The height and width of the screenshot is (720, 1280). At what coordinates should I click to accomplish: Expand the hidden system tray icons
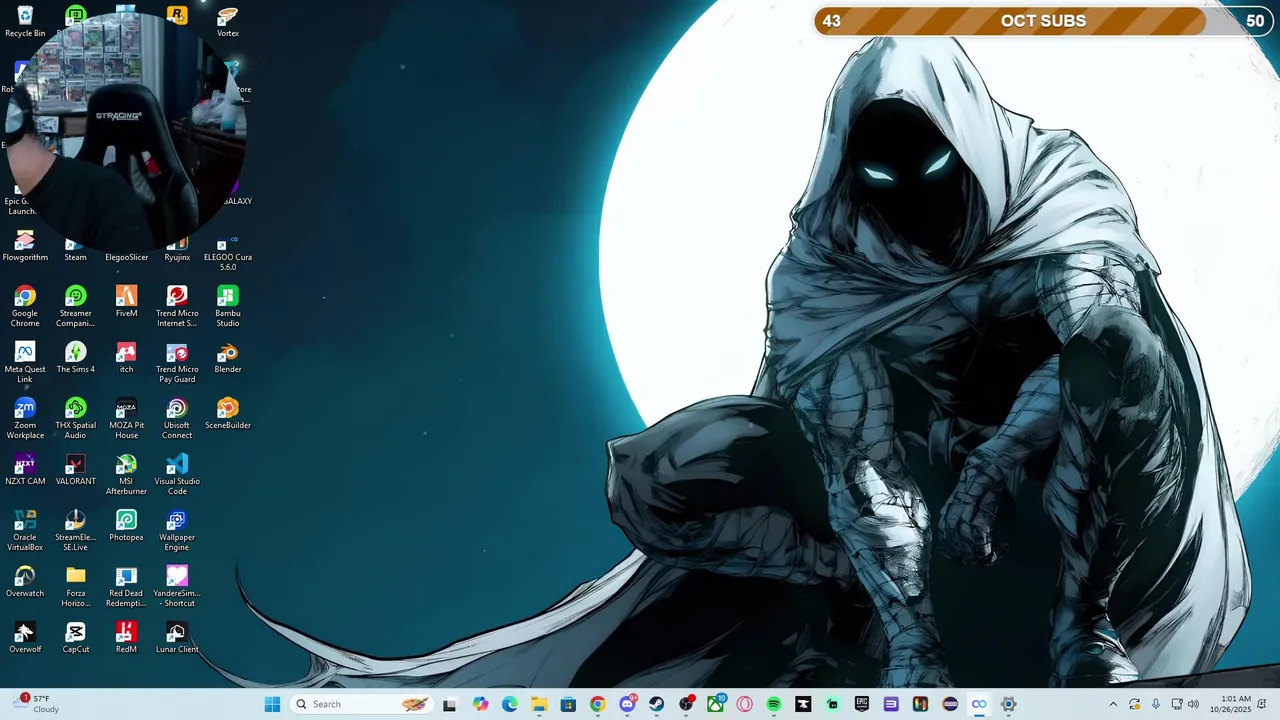pos(1113,704)
